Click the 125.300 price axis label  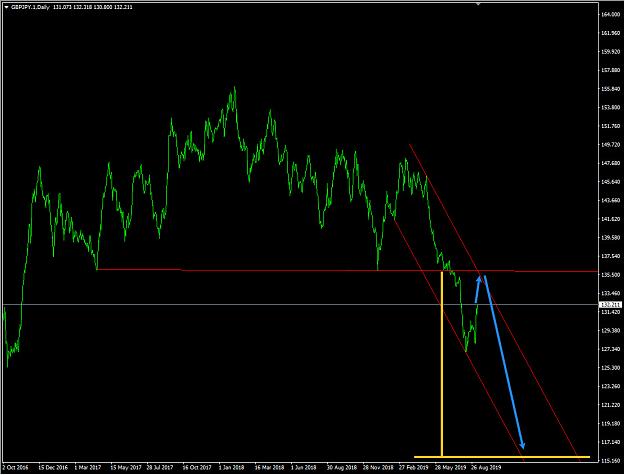610,367
